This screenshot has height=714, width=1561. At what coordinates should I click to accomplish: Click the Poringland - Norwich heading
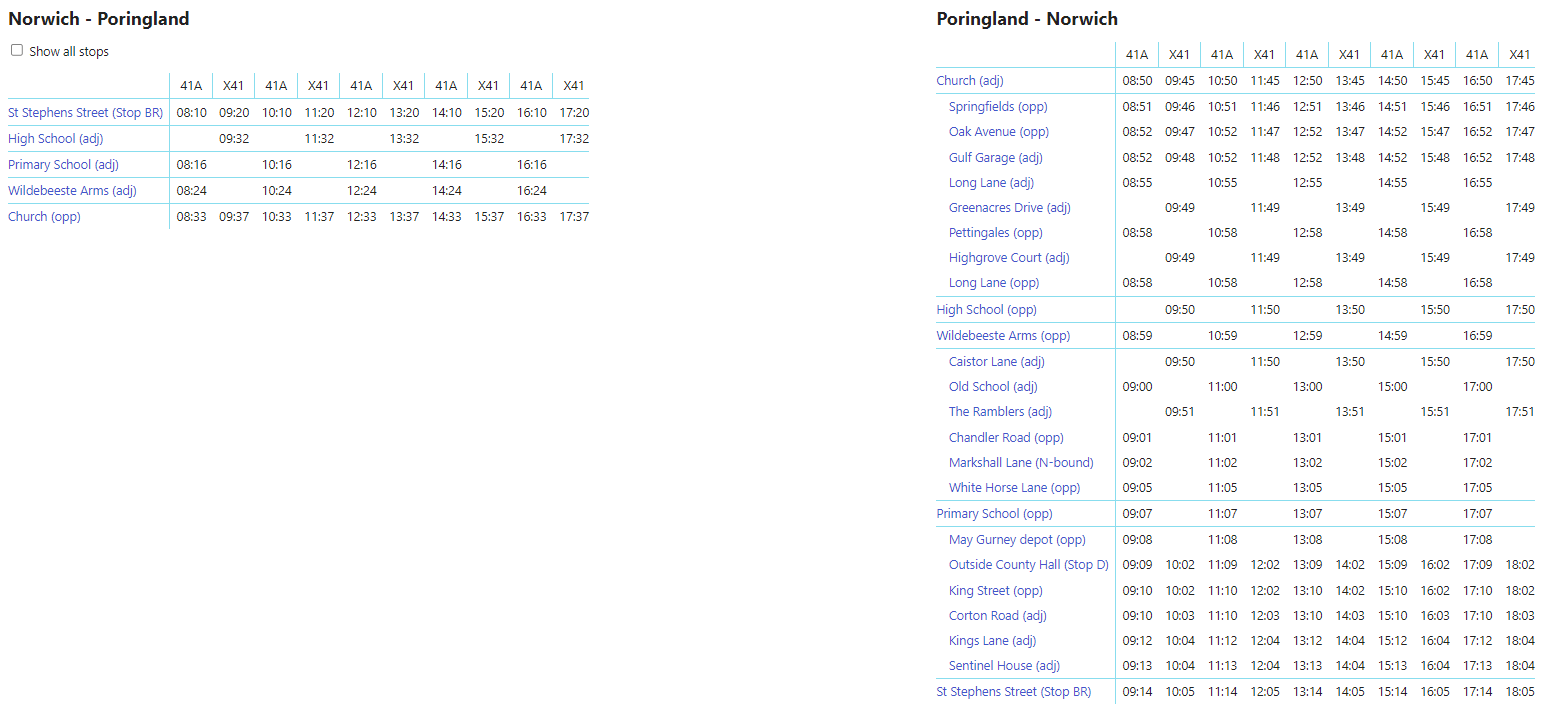click(1027, 19)
